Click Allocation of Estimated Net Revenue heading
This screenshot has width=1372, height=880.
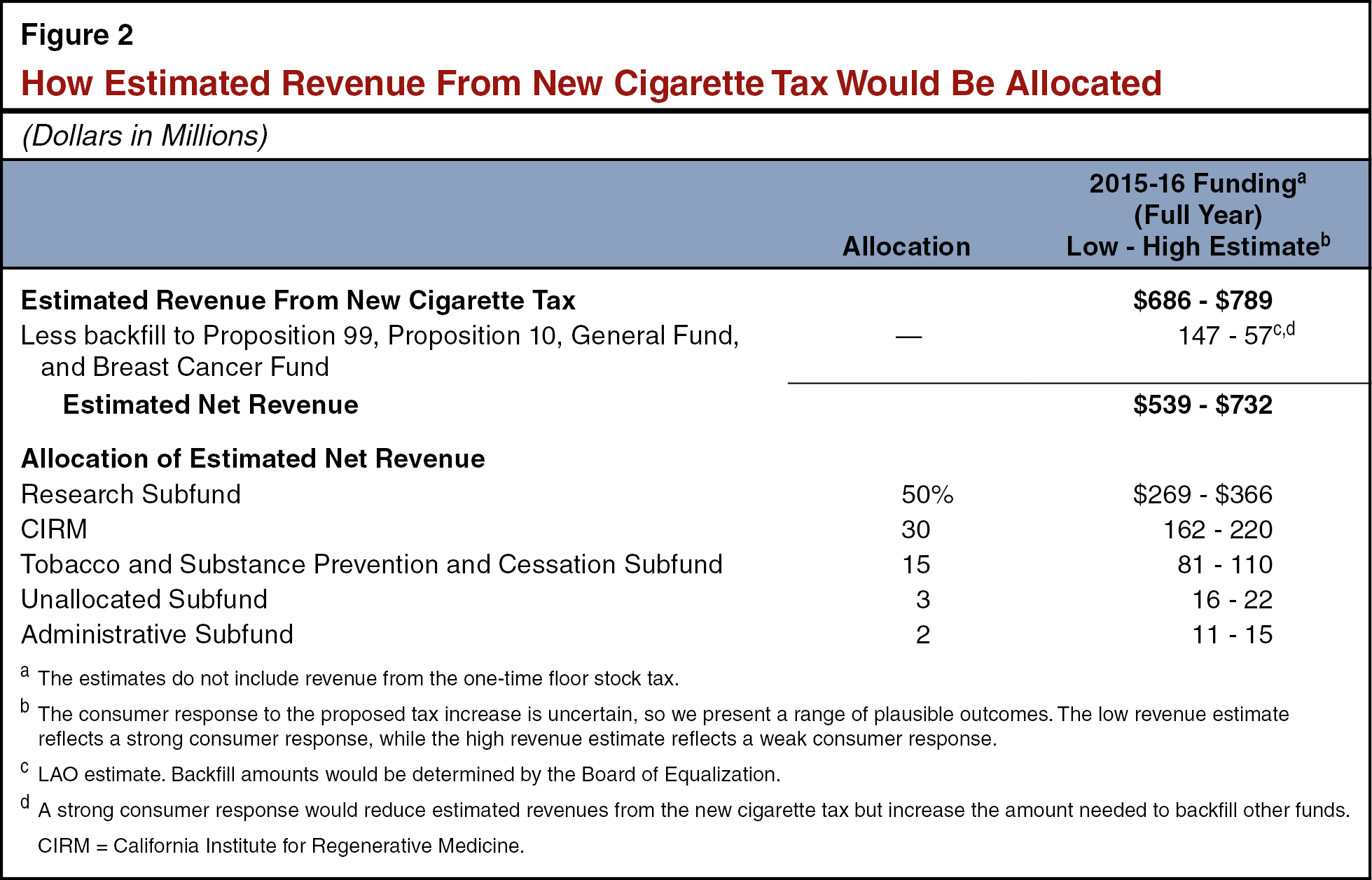(253, 459)
